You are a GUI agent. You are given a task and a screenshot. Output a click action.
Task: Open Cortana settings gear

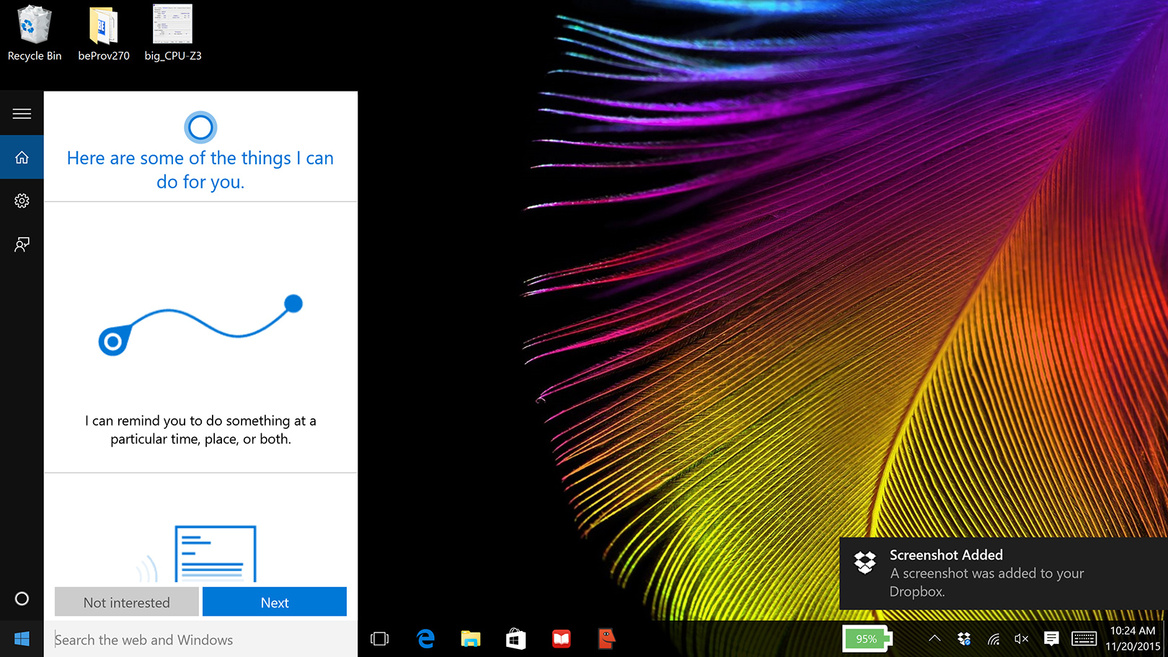coord(22,201)
